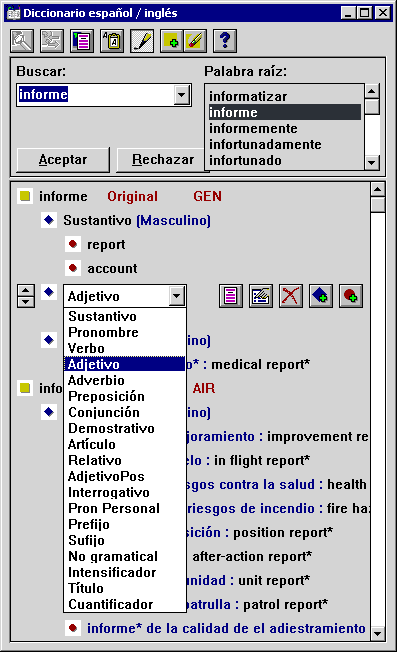
Task: Select informatizar in Palabra raíz list
Action: coord(285,96)
